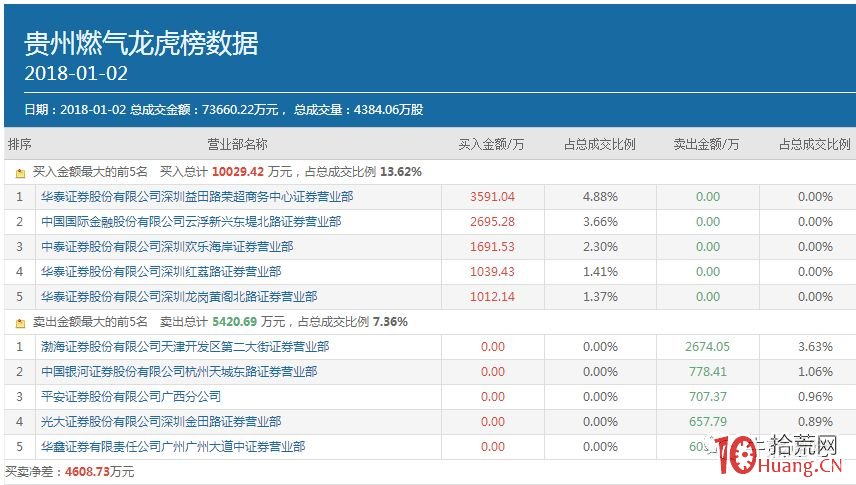Click the buy ratio 13.62%
This screenshot has height=485, width=856.
click(401, 172)
